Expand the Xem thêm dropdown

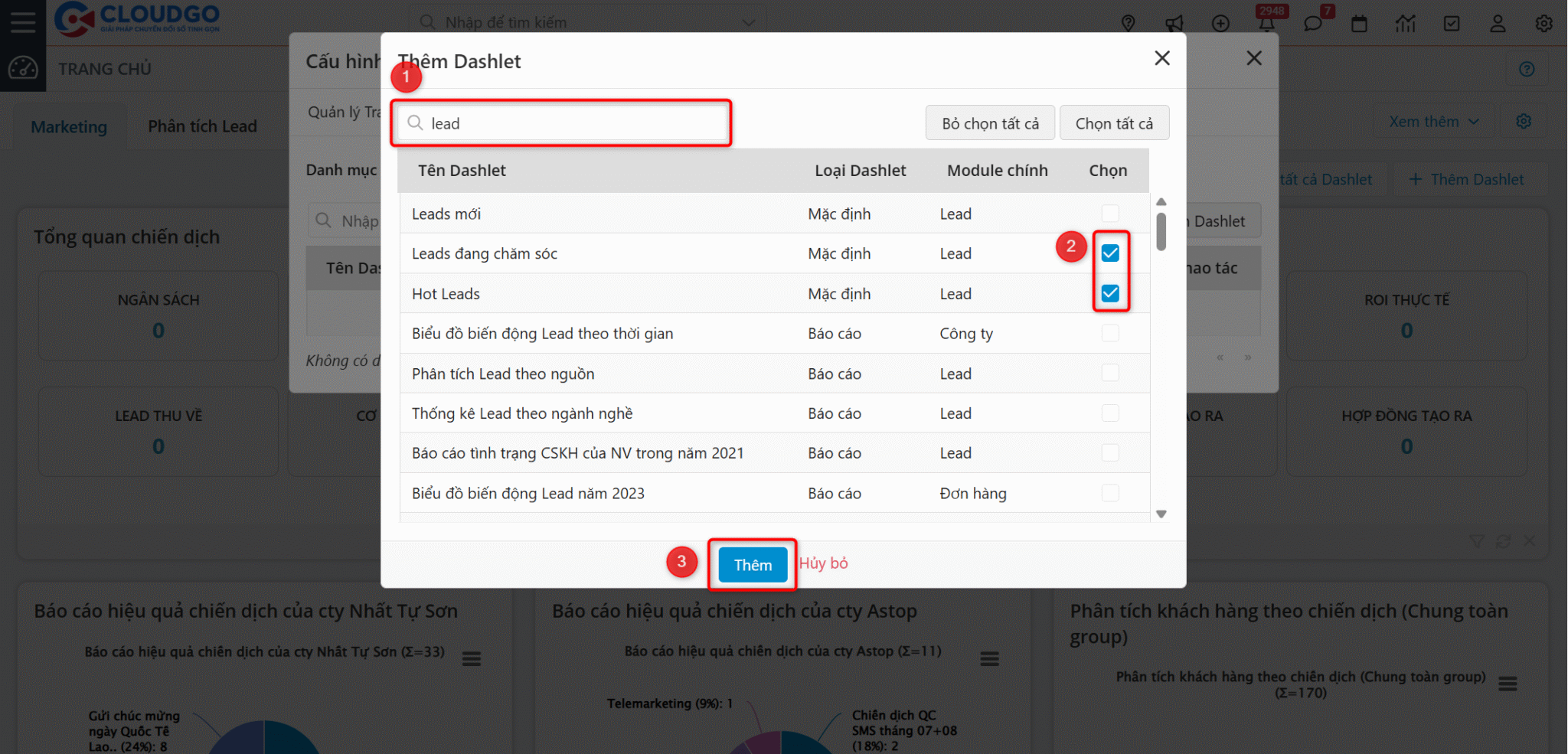(x=1433, y=121)
